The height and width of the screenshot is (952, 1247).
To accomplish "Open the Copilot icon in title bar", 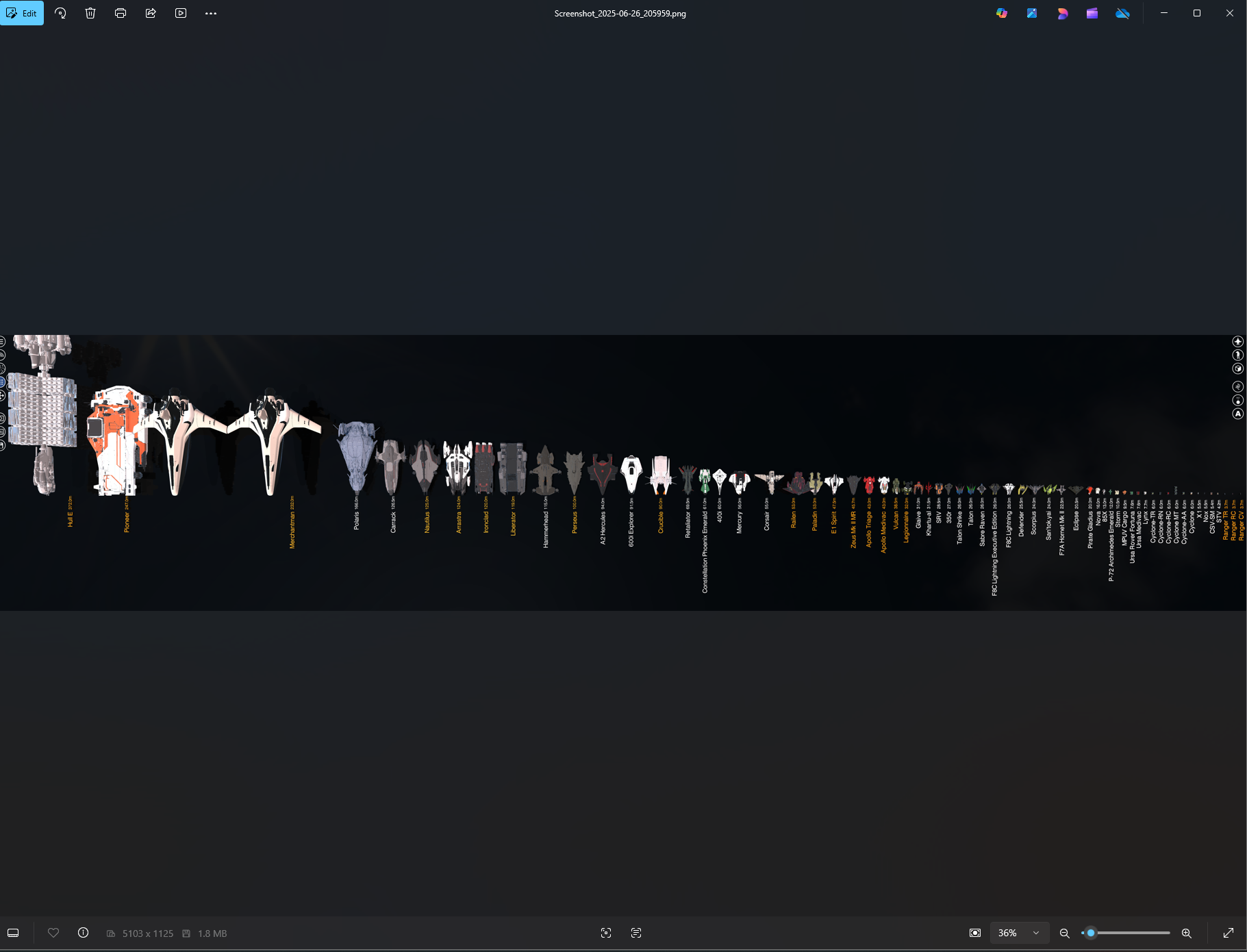I will [x=1002, y=13].
